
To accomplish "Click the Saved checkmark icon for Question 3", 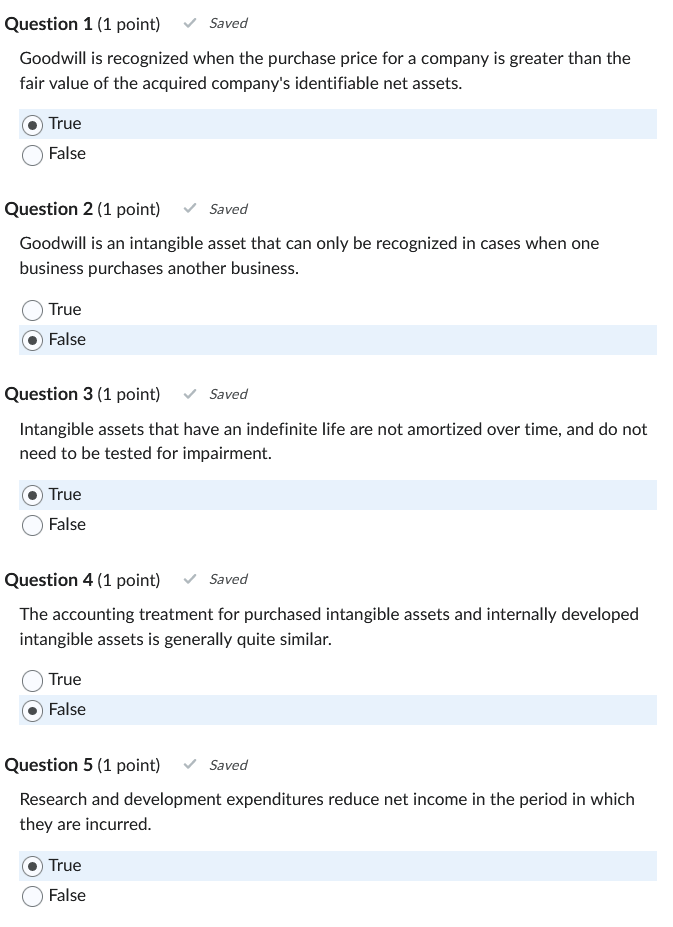I will (190, 393).
